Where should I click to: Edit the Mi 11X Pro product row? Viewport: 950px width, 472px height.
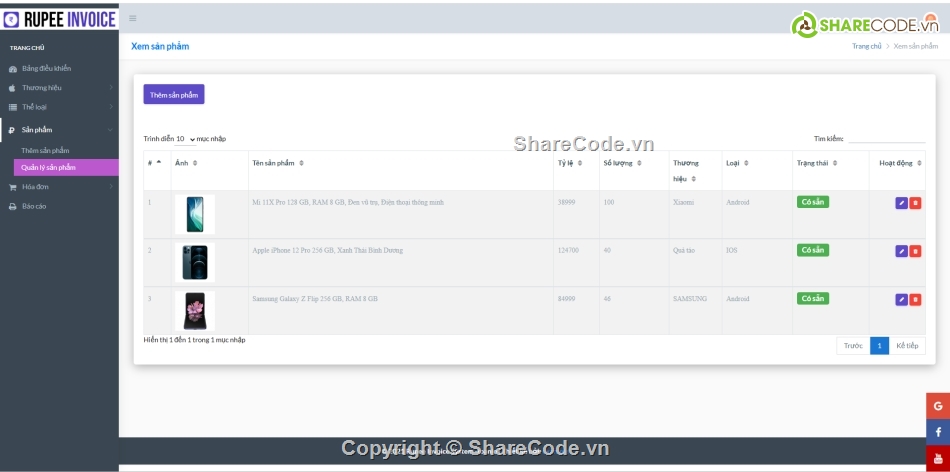point(902,203)
